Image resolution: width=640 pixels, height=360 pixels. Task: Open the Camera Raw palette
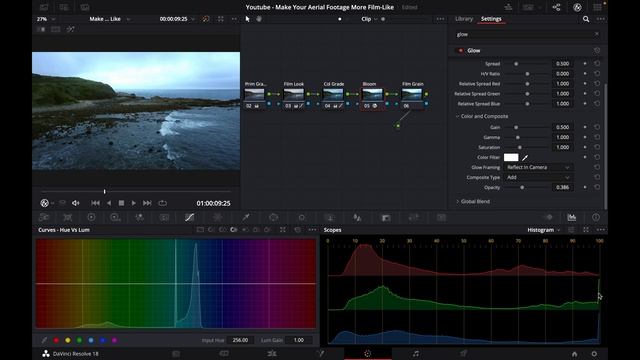coord(44,218)
